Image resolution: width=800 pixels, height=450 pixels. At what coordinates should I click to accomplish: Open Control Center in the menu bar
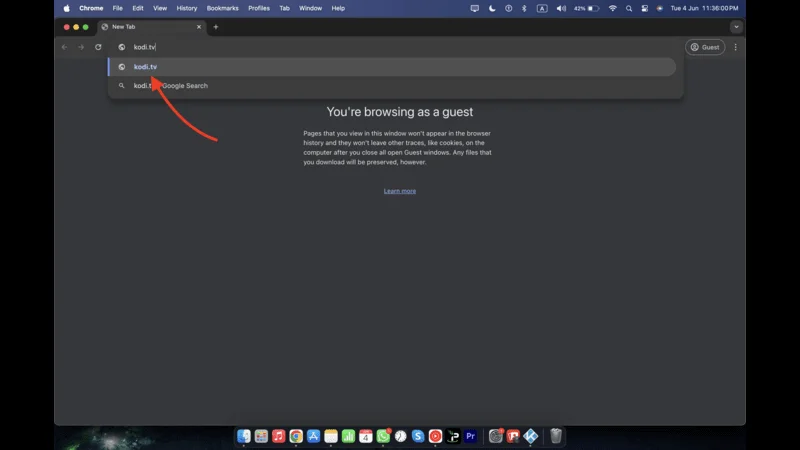pos(644,8)
